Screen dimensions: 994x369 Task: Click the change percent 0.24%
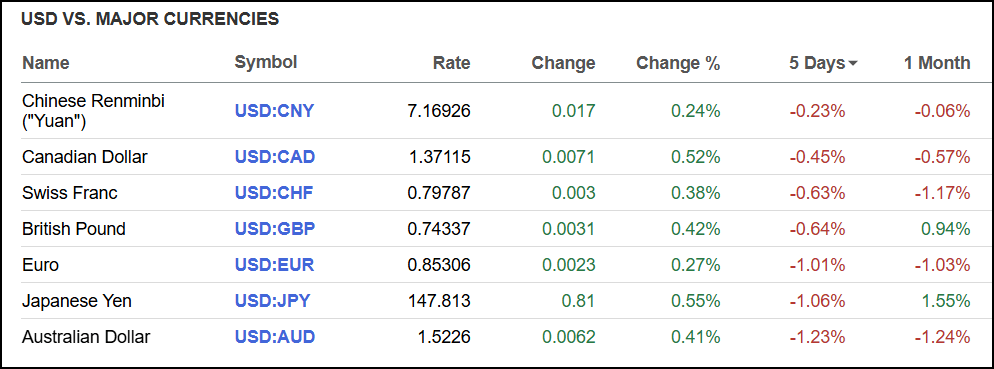tap(696, 111)
